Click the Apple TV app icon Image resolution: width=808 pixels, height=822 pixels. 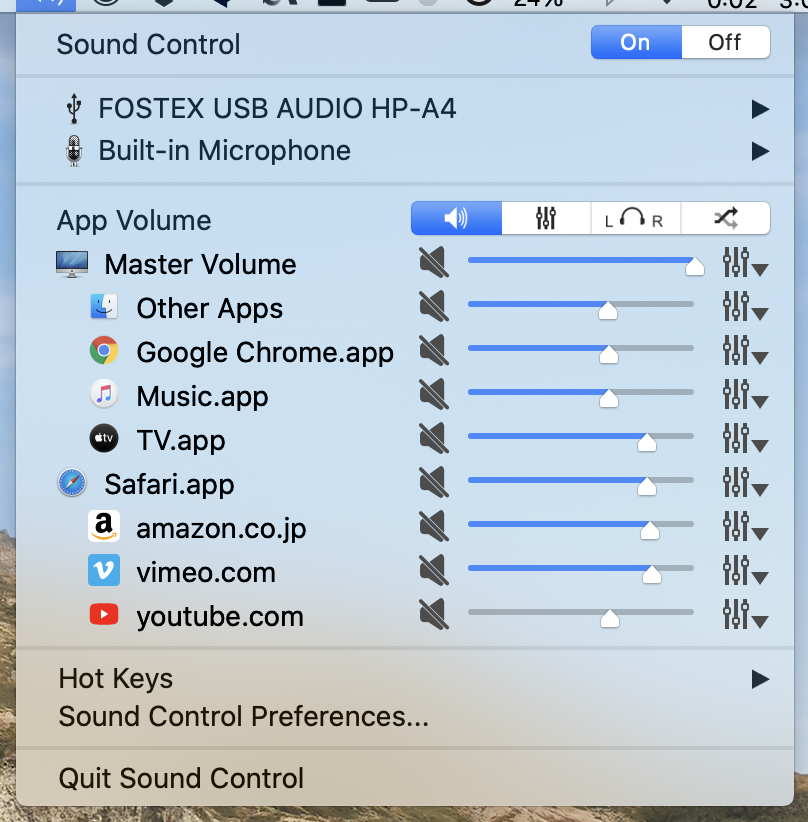[x=104, y=438]
